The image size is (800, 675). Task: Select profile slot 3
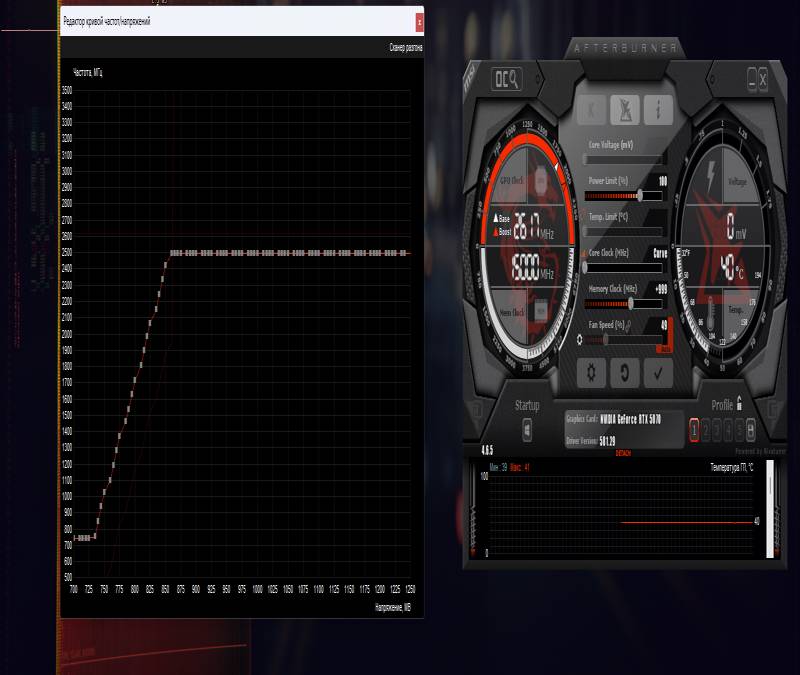(x=717, y=430)
